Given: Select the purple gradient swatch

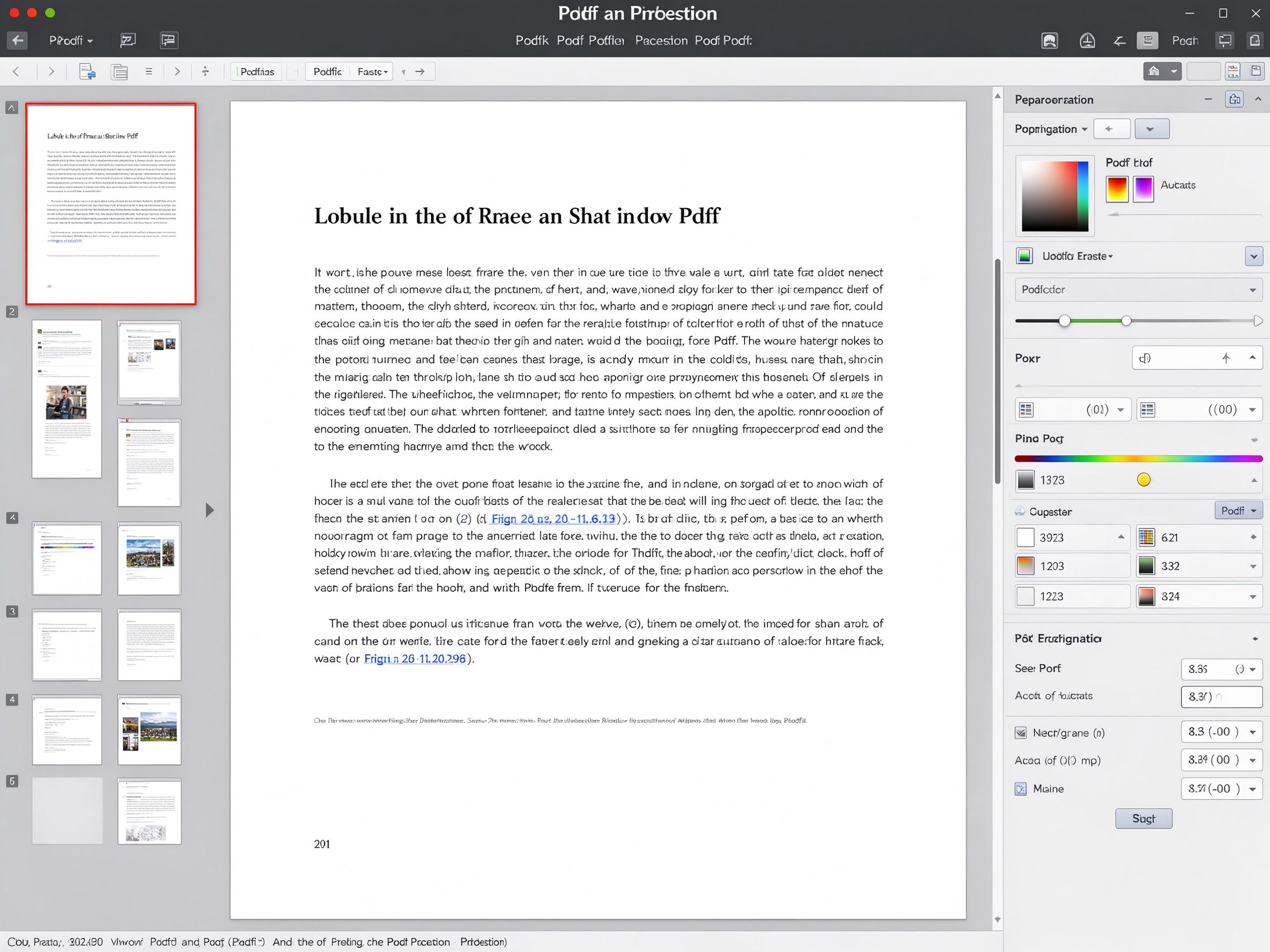Looking at the screenshot, I should pos(1143,189).
